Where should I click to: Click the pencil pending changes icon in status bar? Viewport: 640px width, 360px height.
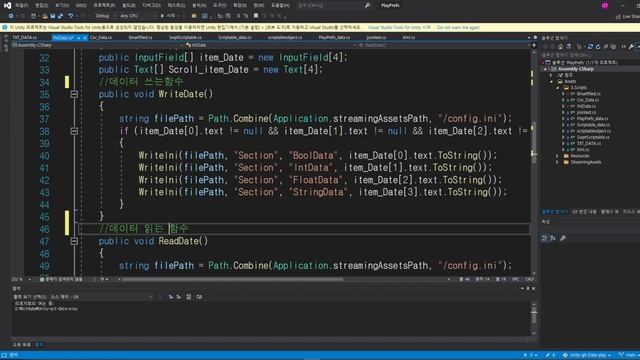pyautogui.click(x=547, y=355)
